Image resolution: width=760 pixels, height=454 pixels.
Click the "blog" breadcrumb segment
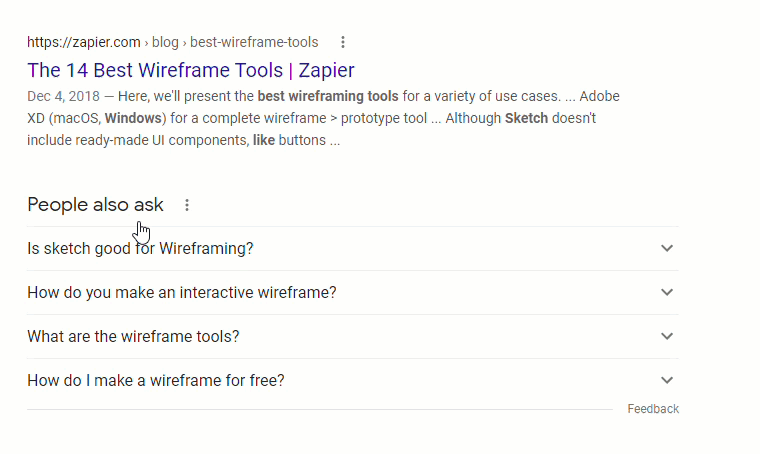coord(165,42)
